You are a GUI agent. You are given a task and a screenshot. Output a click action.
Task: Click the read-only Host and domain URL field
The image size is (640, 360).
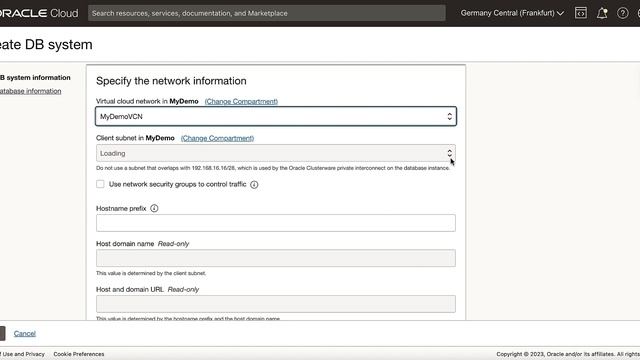[x=276, y=304]
